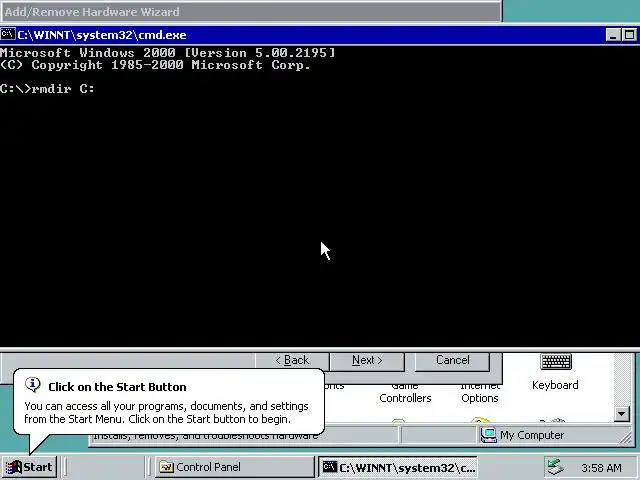Click the cmd.exe title bar system icon
Image resolution: width=640 pixels, height=480 pixels.
[x=8, y=34]
